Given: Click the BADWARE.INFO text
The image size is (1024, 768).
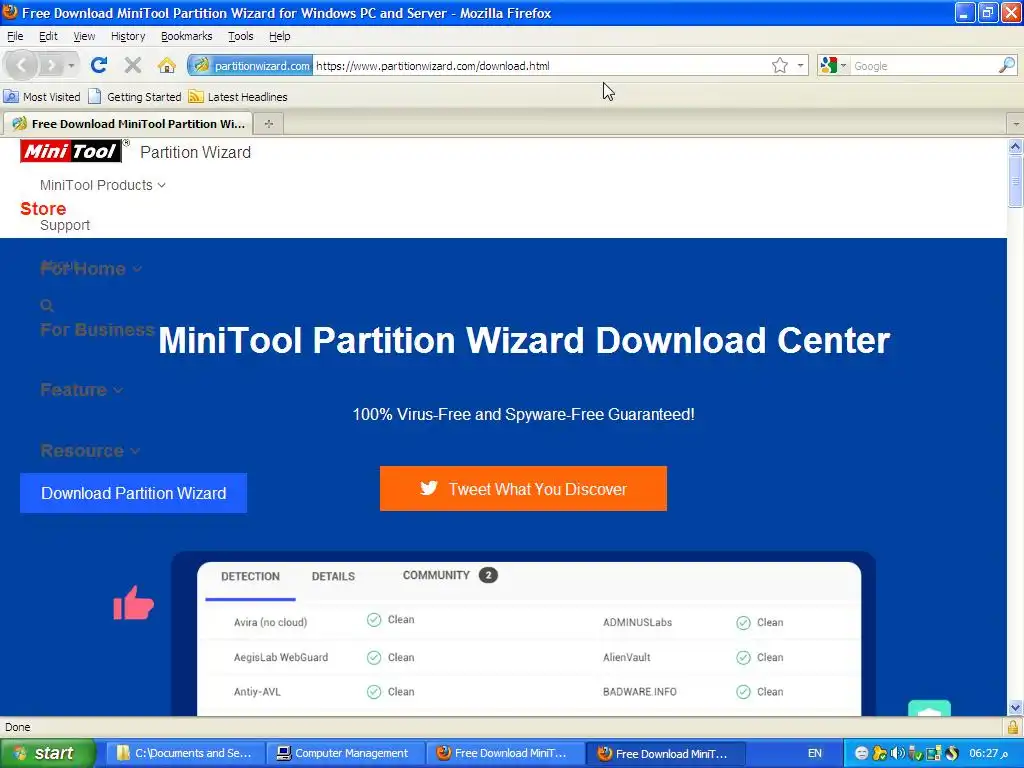Looking at the screenshot, I should tap(639, 692).
